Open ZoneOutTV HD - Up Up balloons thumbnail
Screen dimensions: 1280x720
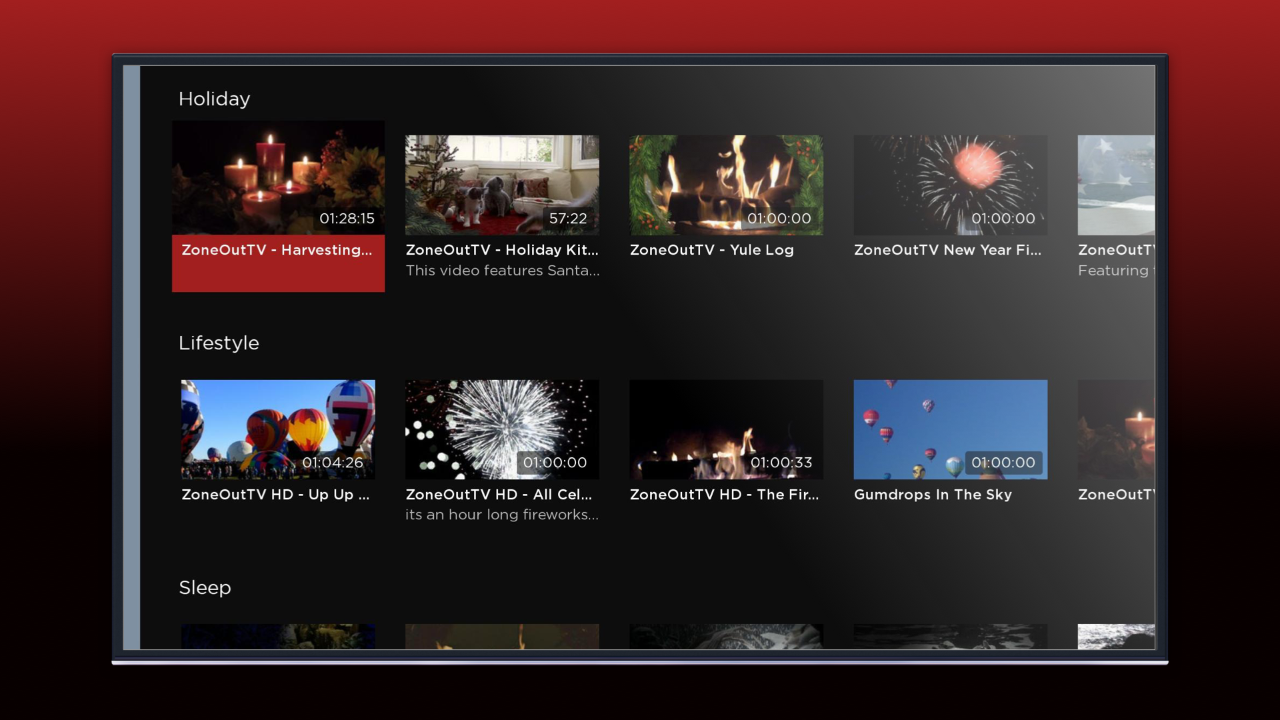pyautogui.click(x=278, y=429)
